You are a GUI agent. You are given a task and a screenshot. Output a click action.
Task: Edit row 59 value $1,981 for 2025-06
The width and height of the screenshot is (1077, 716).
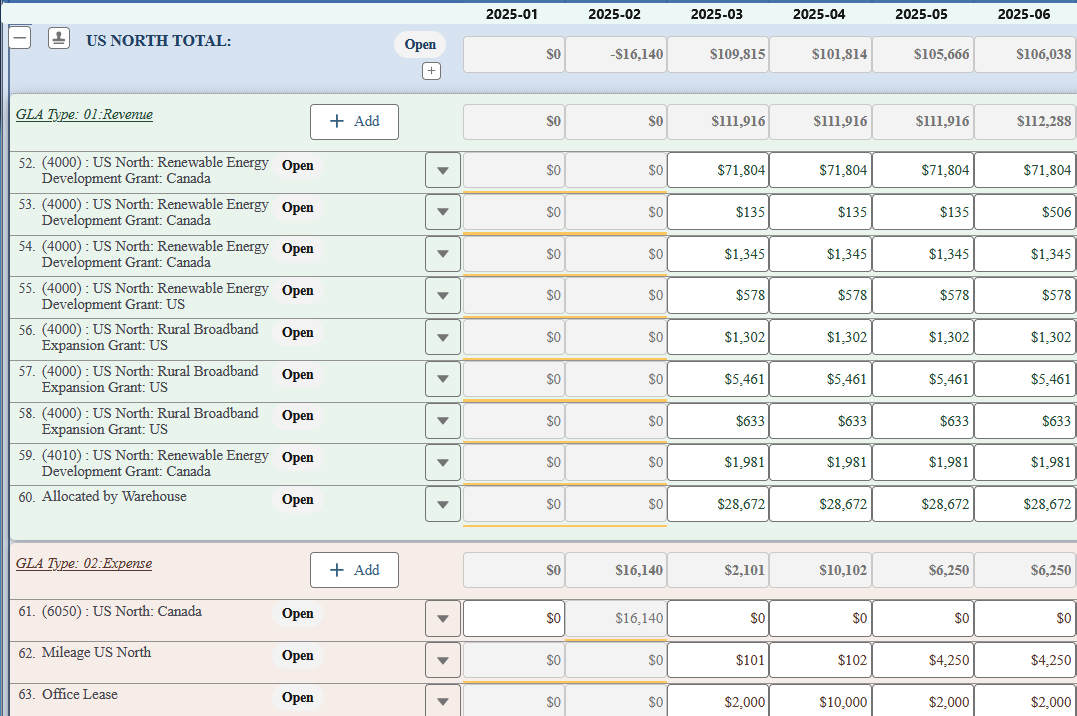point(1025,462)
